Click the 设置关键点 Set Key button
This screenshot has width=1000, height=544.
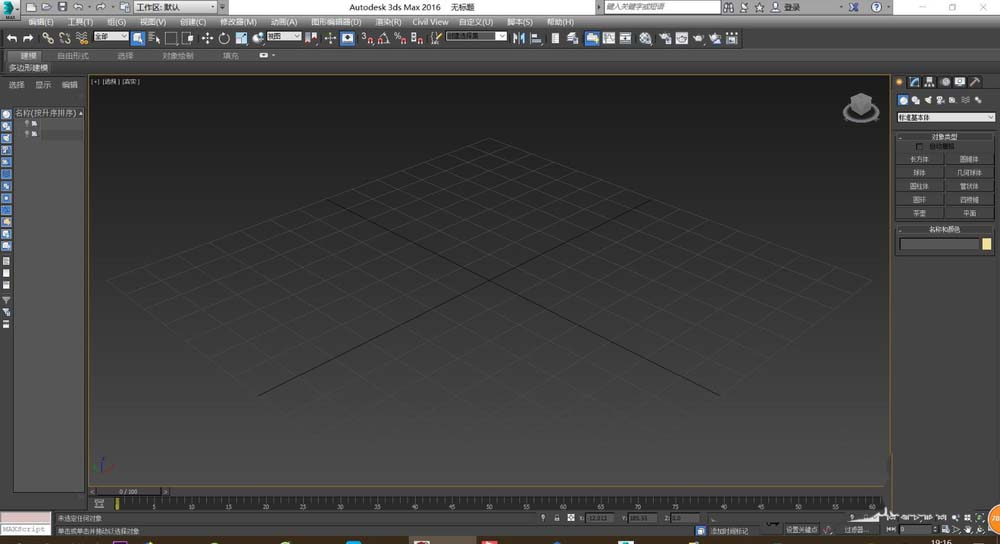802,529
